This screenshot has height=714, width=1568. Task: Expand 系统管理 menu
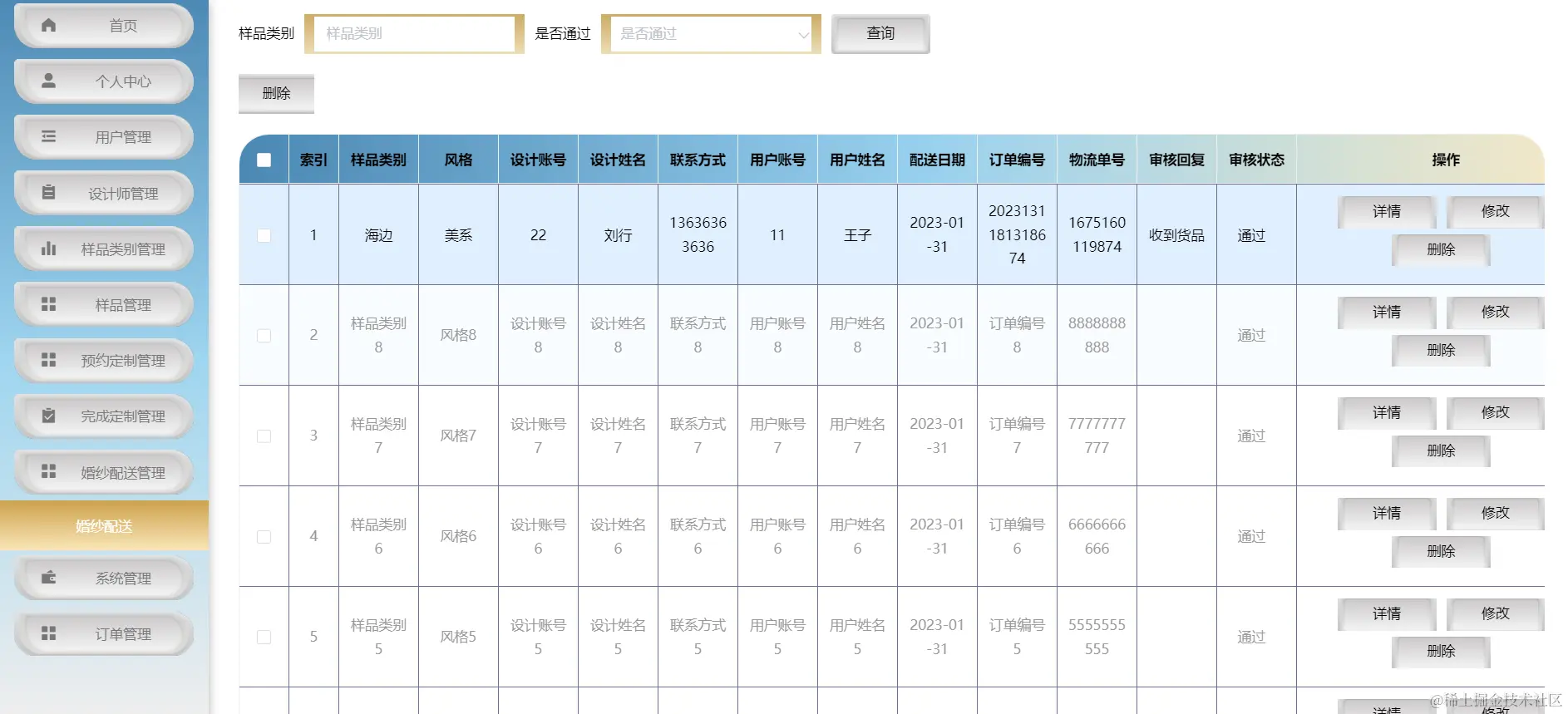(104, 578)
